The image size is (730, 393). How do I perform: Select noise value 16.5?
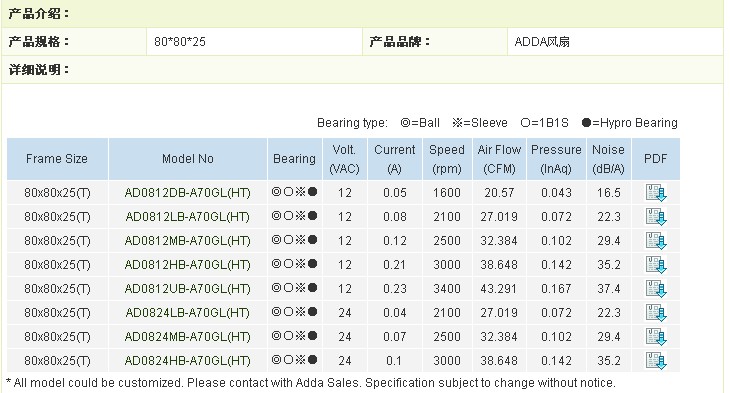(x=609, y=193)
